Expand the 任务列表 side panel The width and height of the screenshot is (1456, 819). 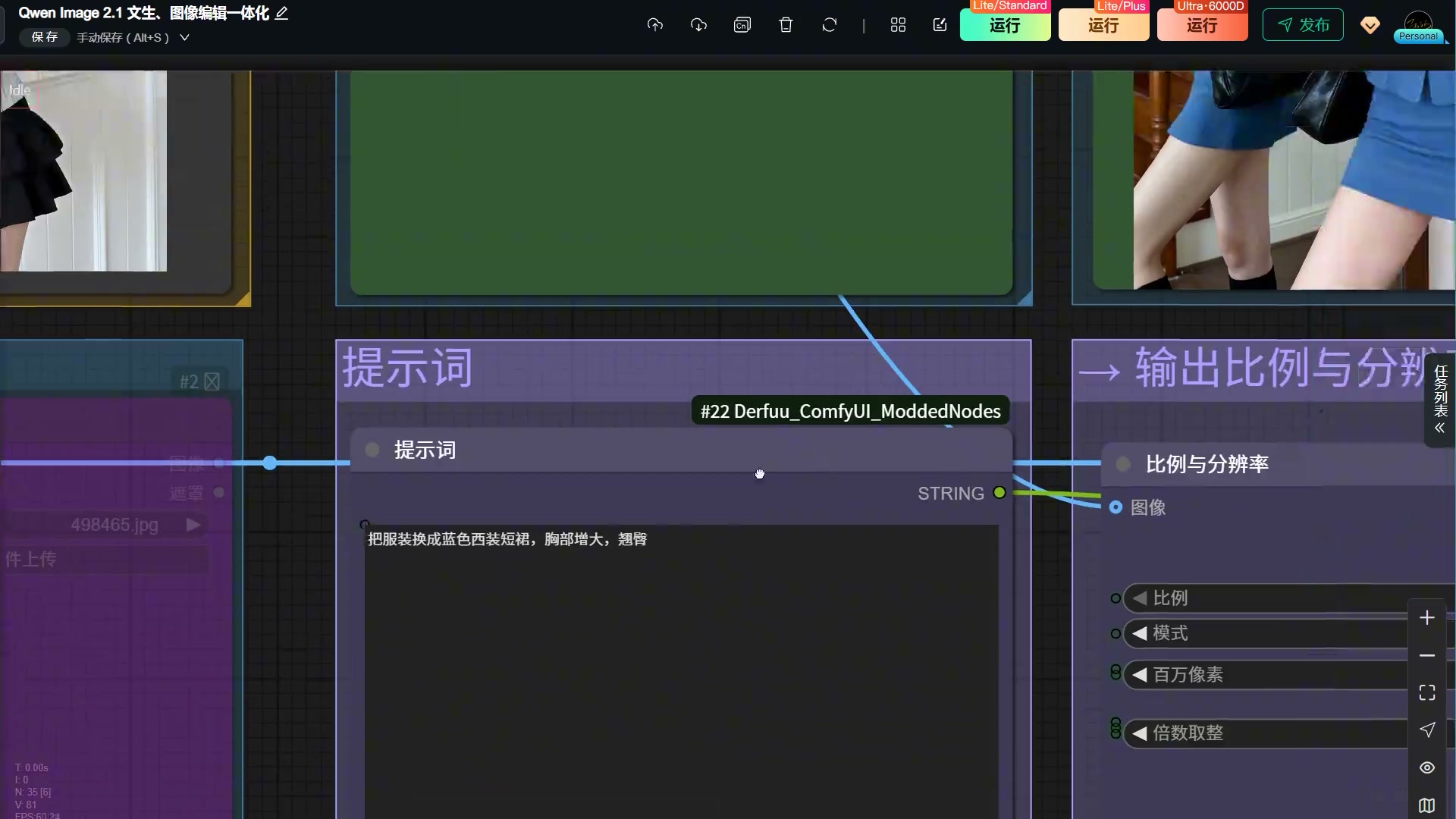[x=1440, y=400]
